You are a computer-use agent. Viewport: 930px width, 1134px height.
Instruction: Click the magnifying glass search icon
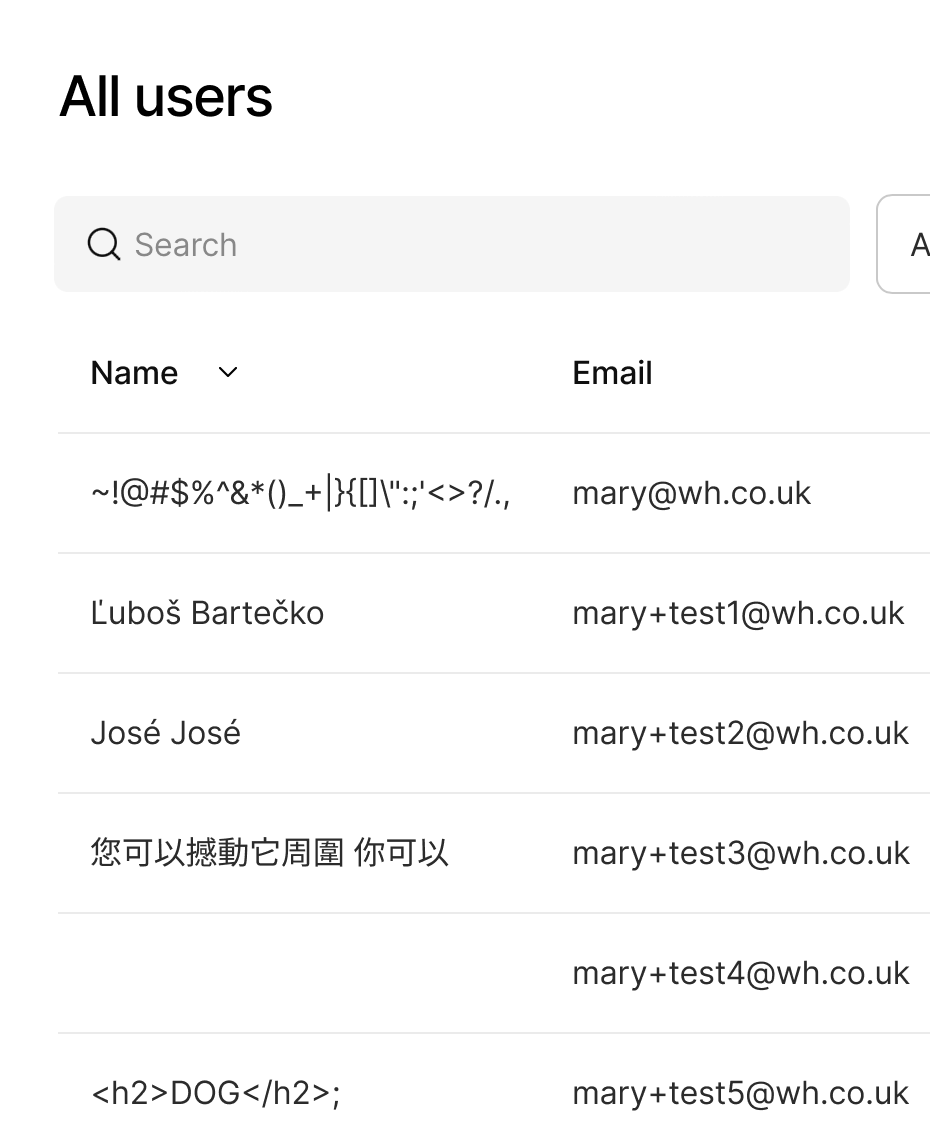pyautogui.click(x=104, y=244)
